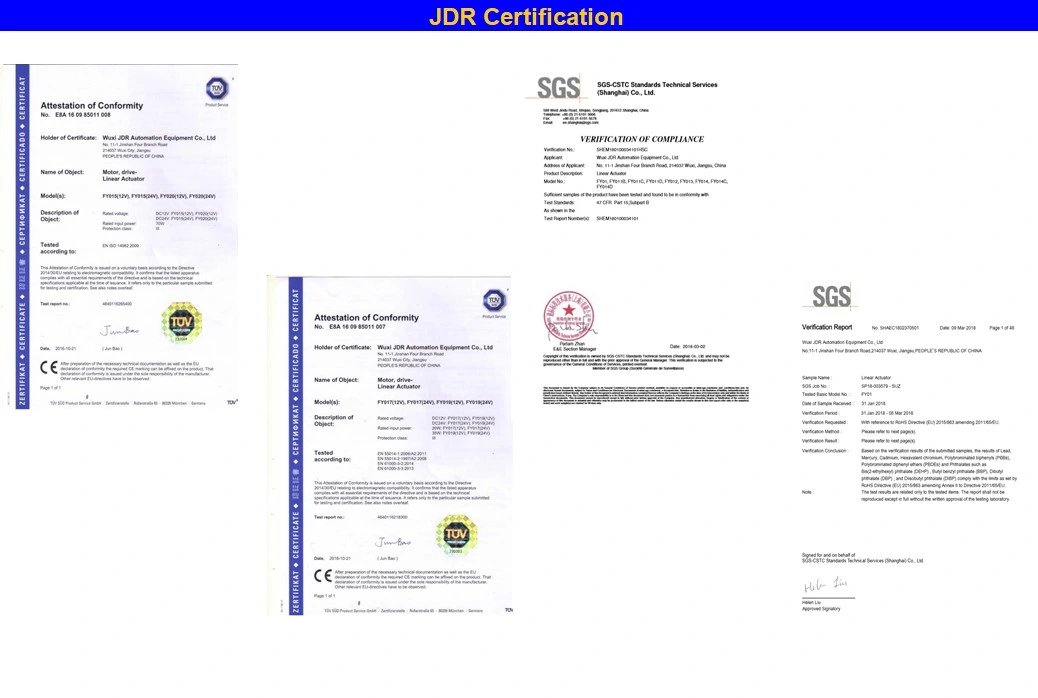Click the TÜV hologram sticker on certificate 008
Screen dimensions: 1038x698
(x=181, y=323)
